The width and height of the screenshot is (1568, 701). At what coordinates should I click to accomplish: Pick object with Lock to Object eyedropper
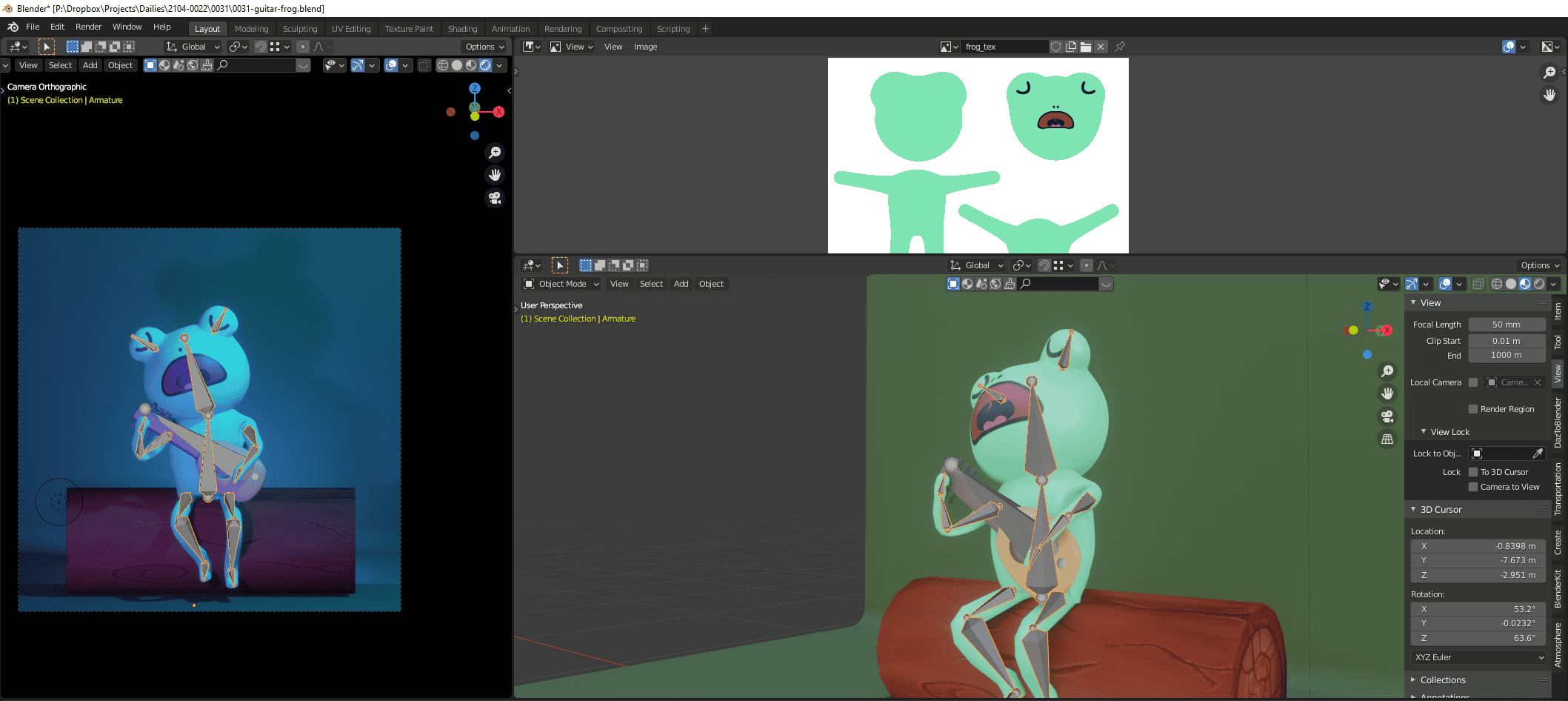1538,454
